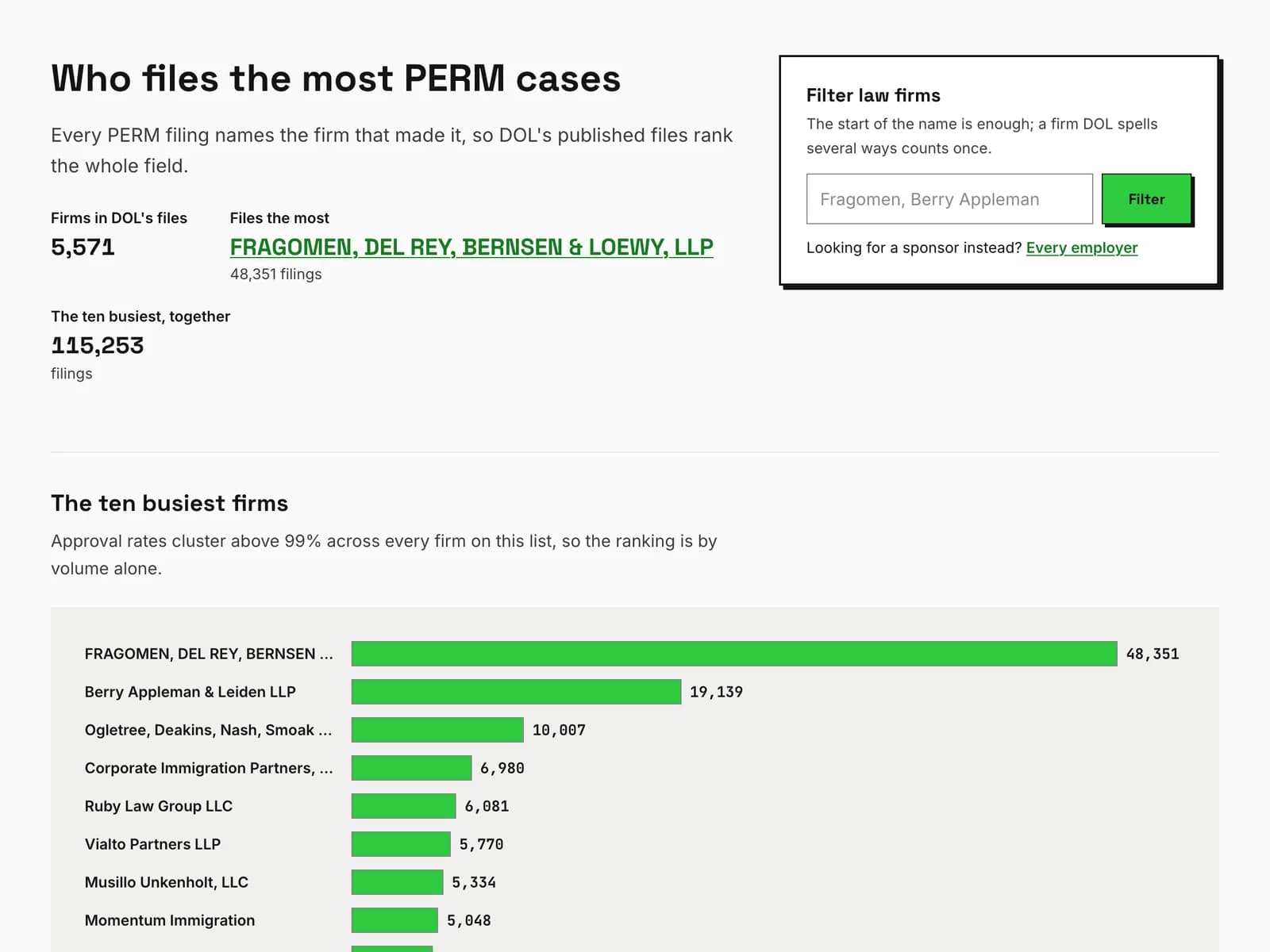The width and height of the screenshot is (1270, 952).
Task: Click the 'Who files the most PERM cases' heading
Action: click(x=336, y=79)
